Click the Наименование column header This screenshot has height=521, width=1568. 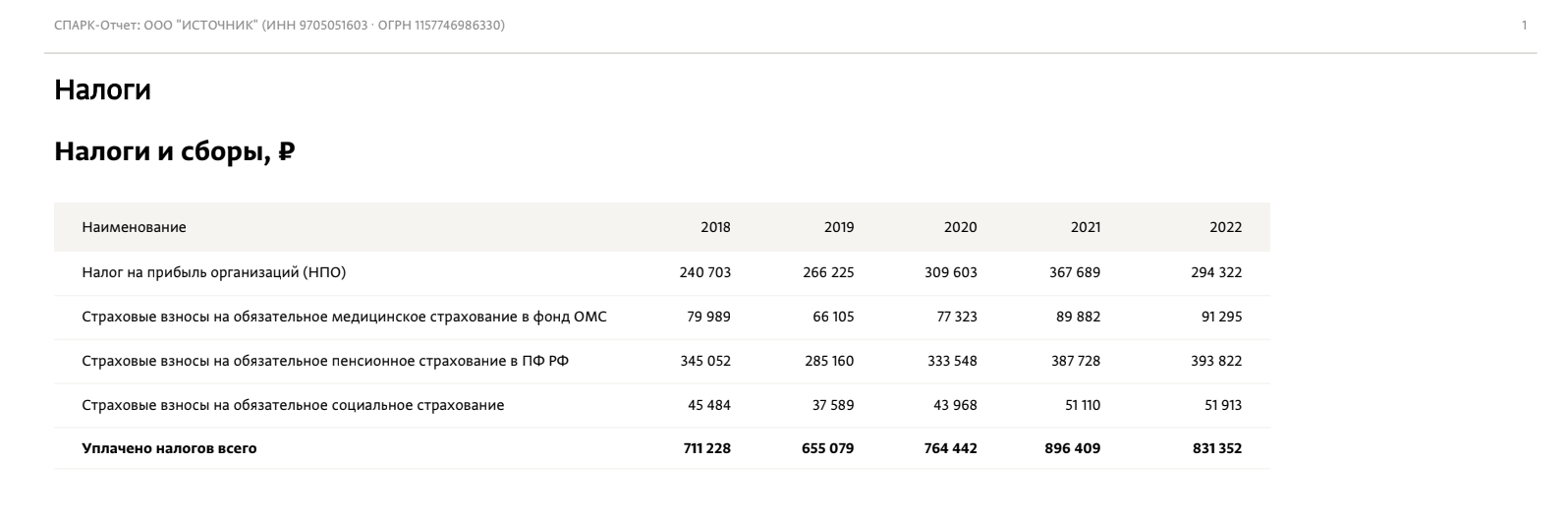point(134,227)
